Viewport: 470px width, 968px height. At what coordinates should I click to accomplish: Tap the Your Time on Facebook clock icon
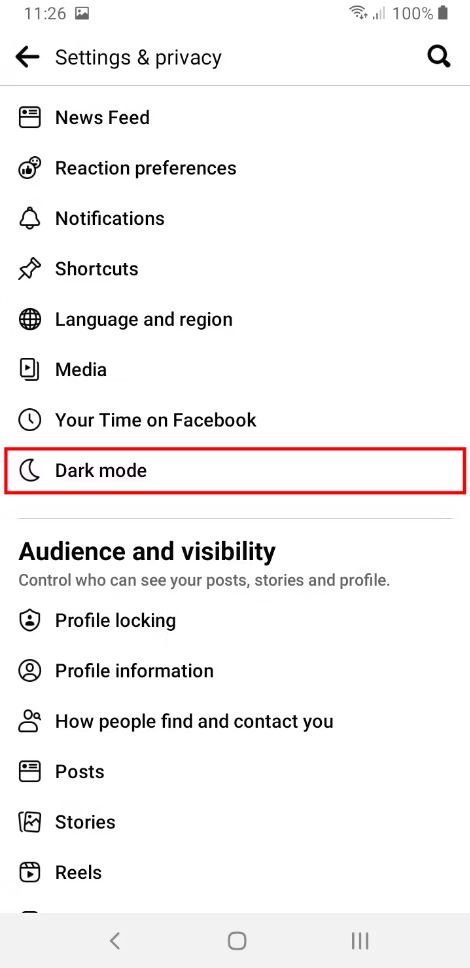click(29, 420)
